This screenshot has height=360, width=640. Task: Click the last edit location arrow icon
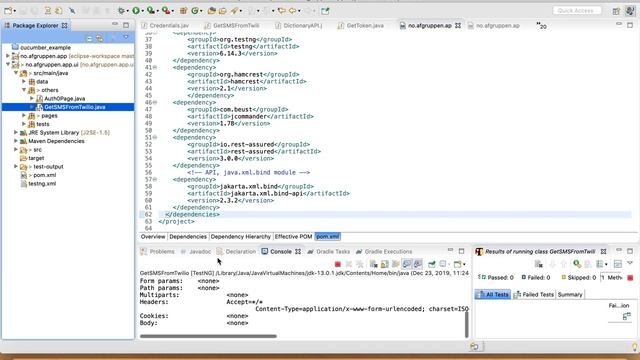point(282,11)
